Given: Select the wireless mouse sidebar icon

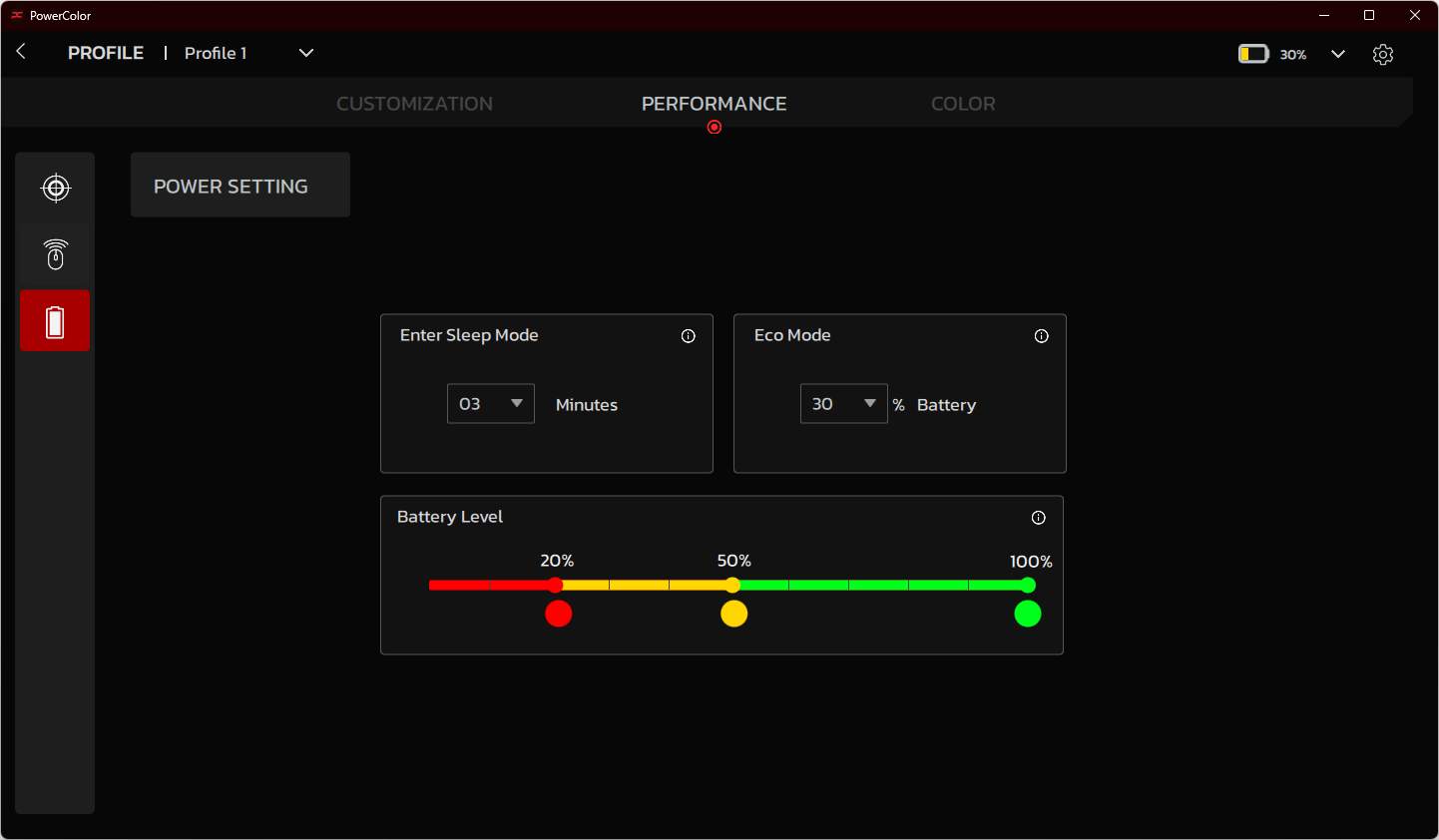Looking at the screenshot, I should point(56,254).
